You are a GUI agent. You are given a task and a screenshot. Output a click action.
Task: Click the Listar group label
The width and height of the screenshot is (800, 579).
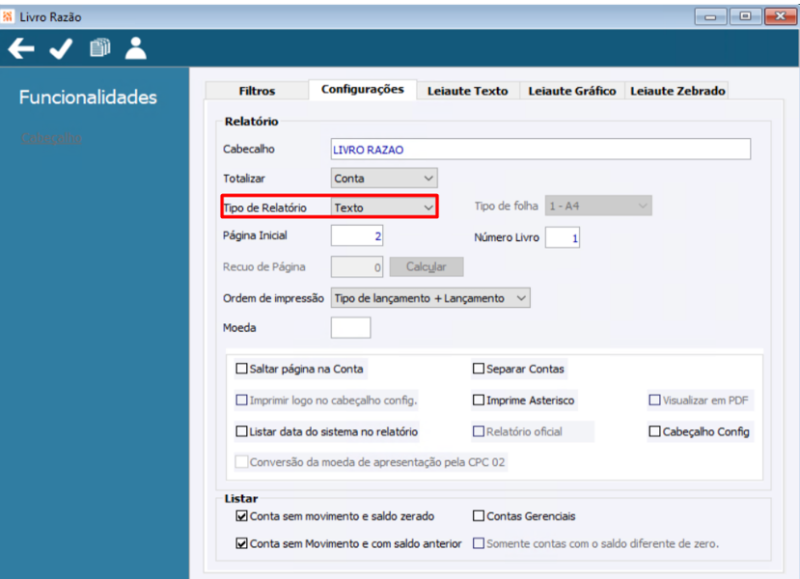[241, 498]
